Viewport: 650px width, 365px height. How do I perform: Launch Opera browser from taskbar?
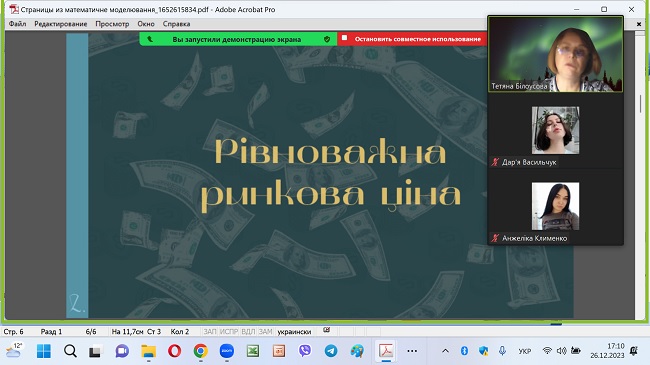[175, 351]
